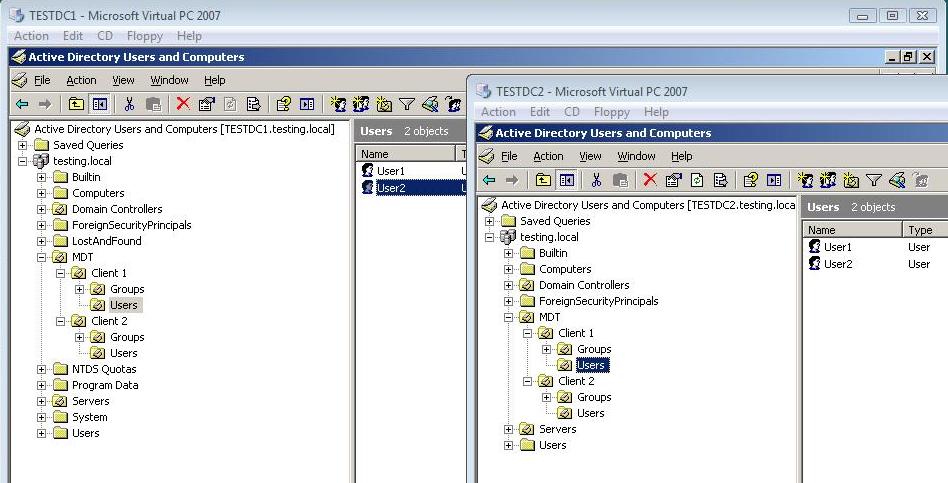Click the Back arrow in TESTDC2 toolbar
948x483 pixels.
(489, 180)
